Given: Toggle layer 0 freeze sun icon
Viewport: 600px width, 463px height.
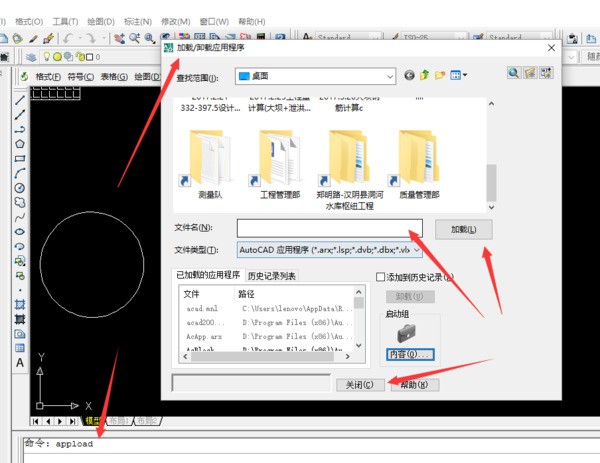Looking at the screenshot, I should point(57,57).
